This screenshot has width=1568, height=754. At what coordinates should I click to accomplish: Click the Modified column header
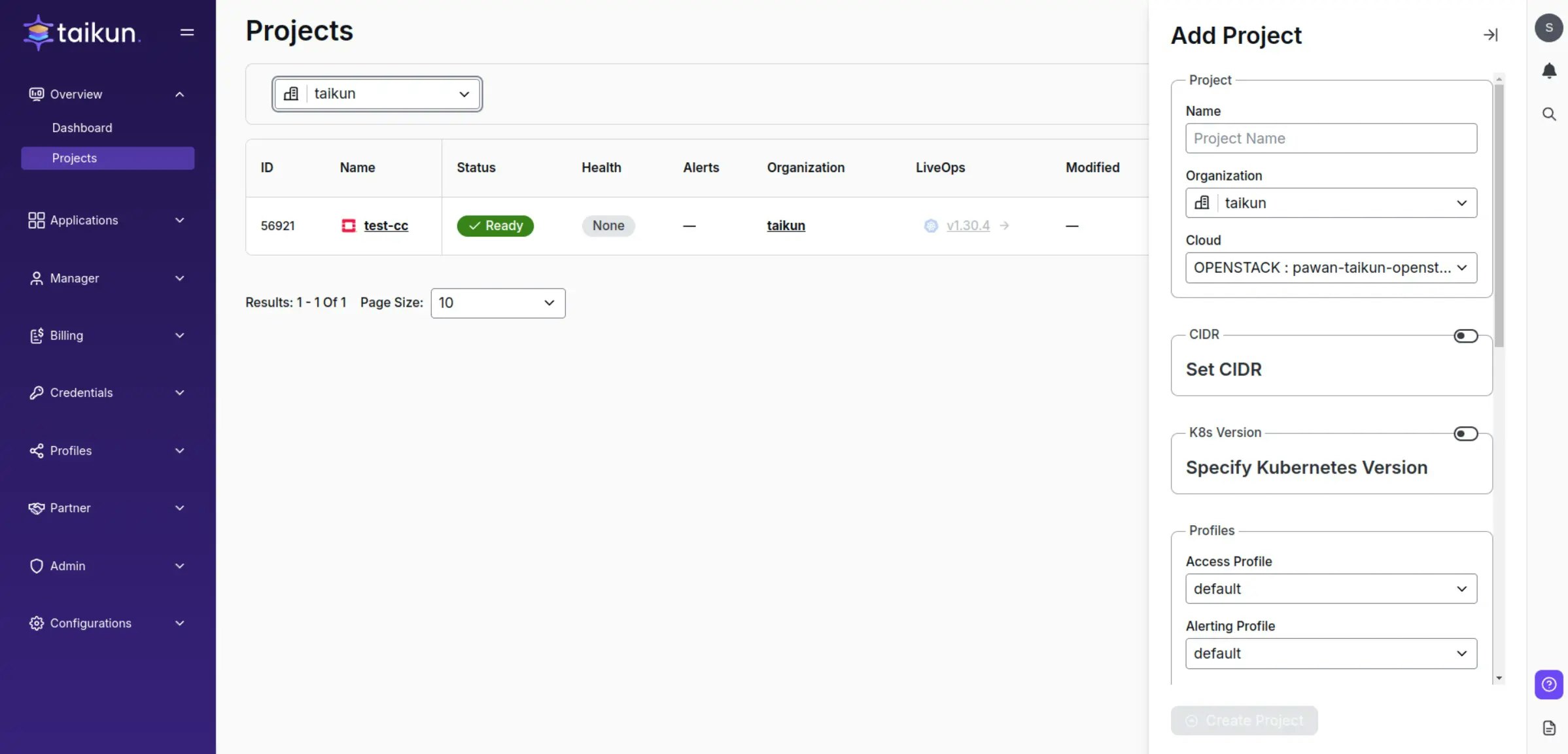point(1092,167)
